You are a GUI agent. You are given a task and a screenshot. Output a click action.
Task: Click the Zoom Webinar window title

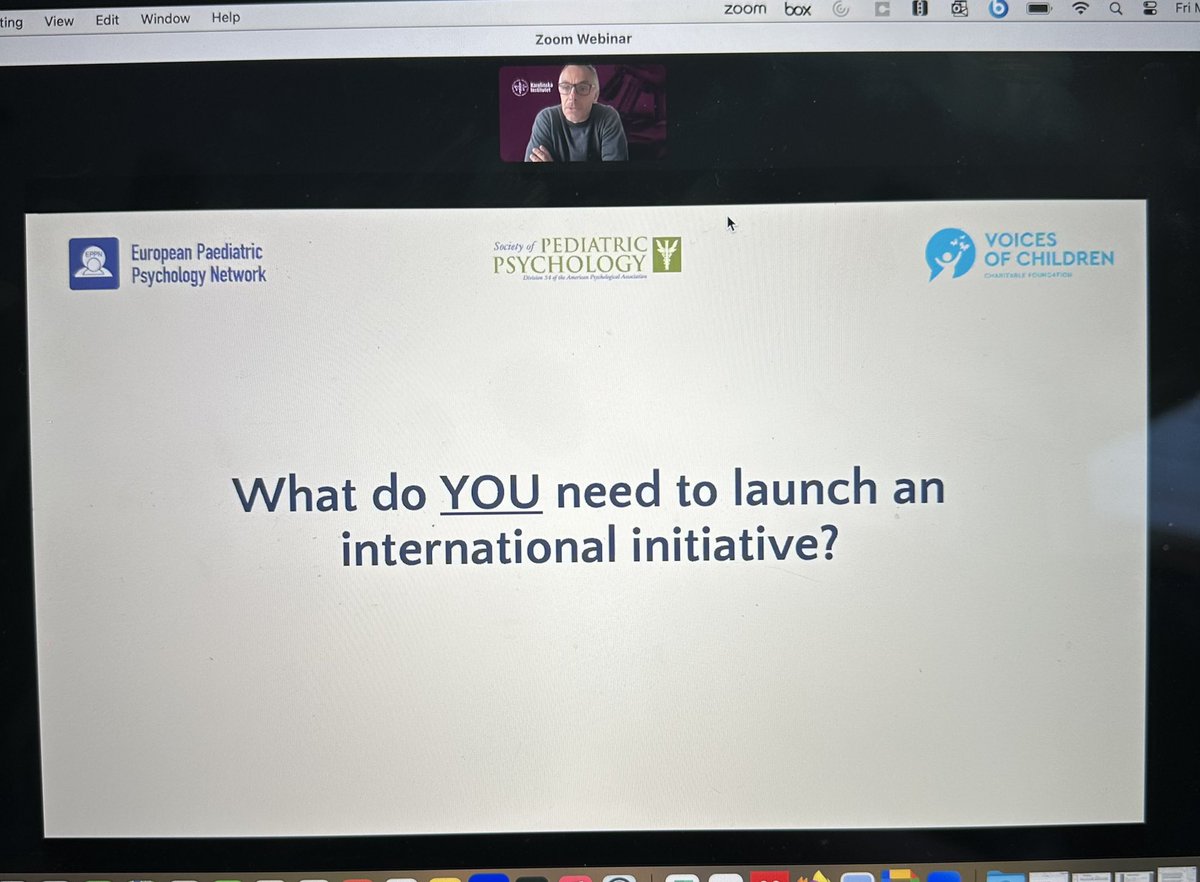(583, 39)
